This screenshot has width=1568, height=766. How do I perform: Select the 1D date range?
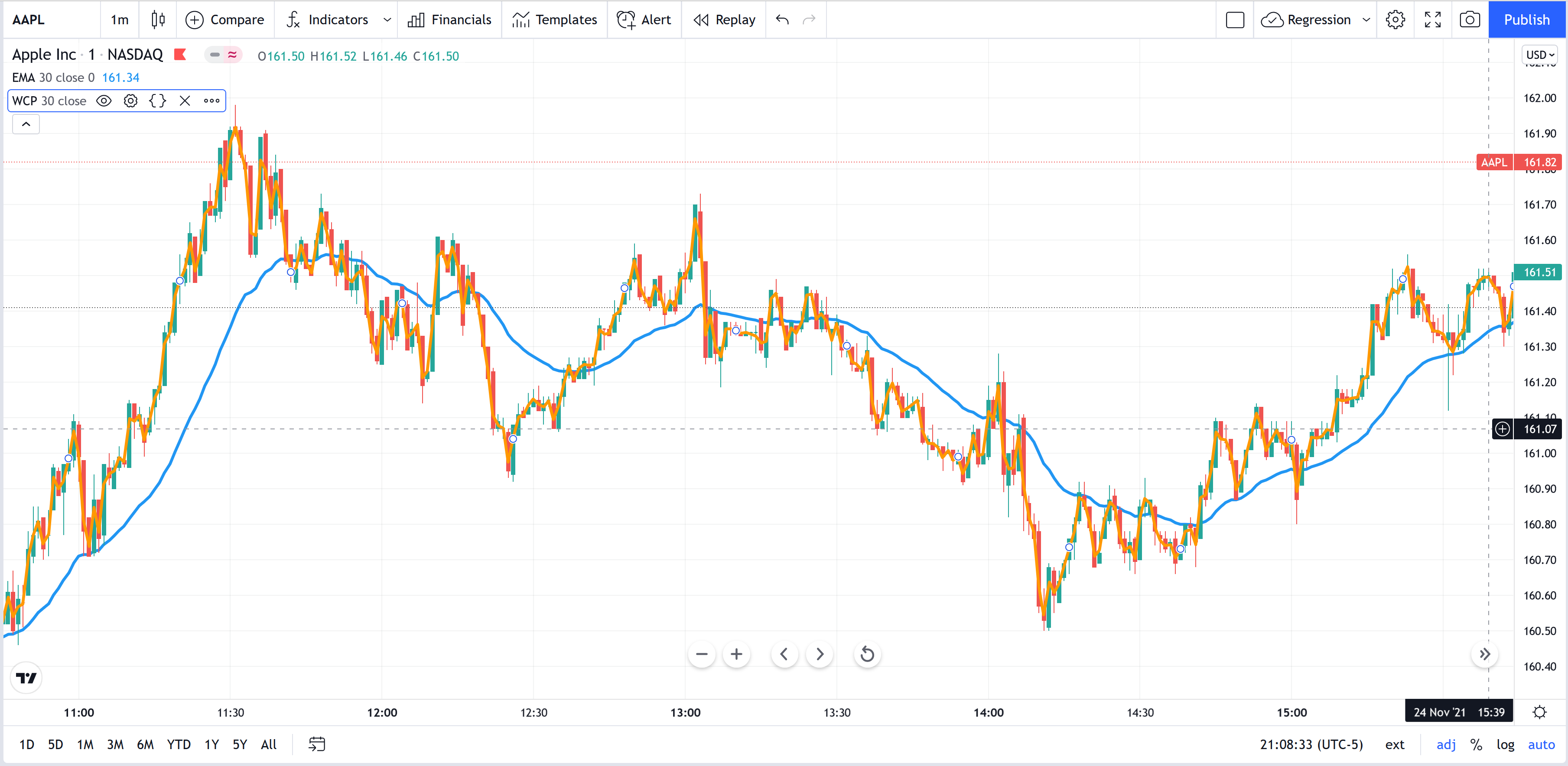(x=27, y=745)
